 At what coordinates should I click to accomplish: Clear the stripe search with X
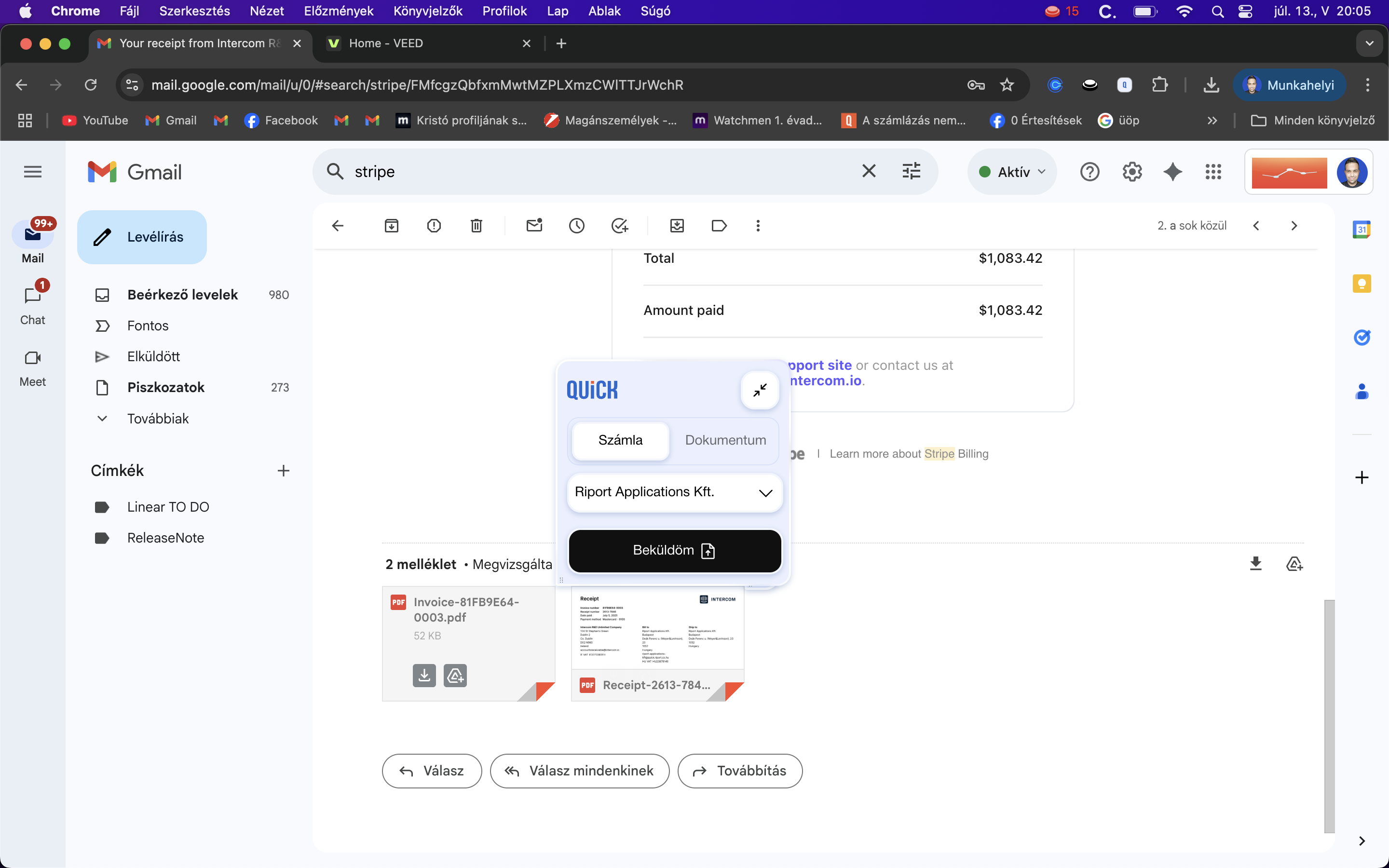869,171
